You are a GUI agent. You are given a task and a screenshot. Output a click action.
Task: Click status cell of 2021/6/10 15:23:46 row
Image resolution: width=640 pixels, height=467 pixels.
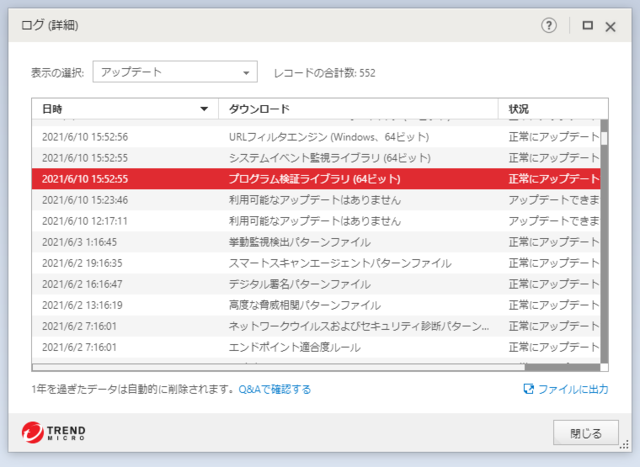coord(554,200)
